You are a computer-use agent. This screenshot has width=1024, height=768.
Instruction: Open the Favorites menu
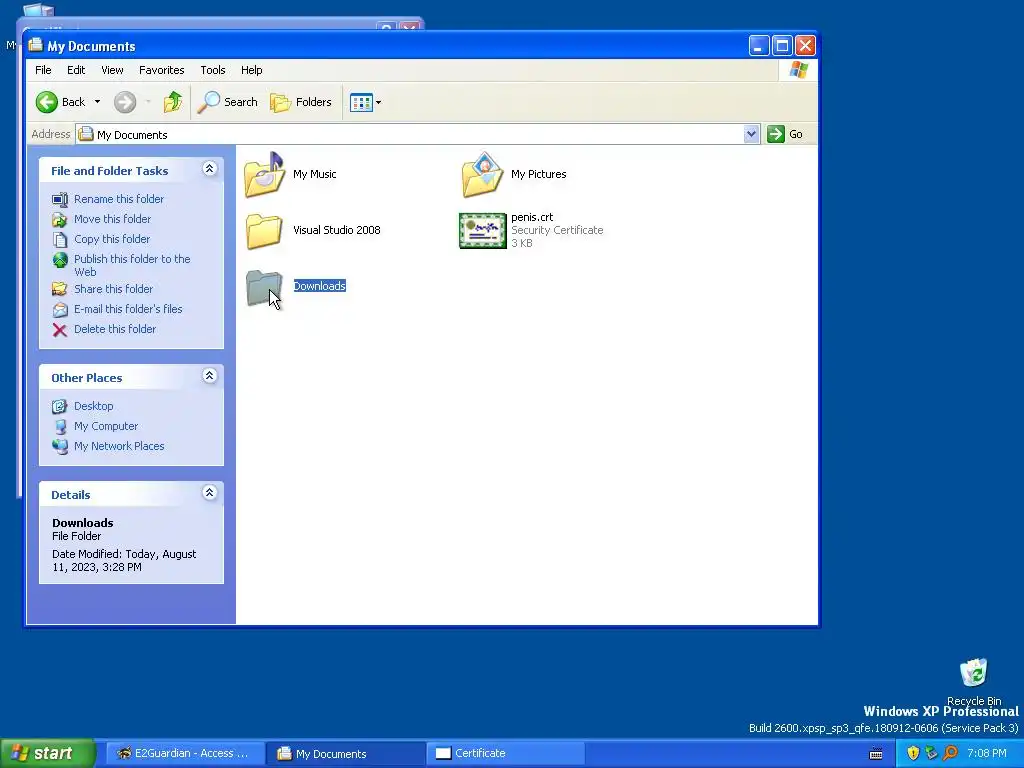[161, 70]
